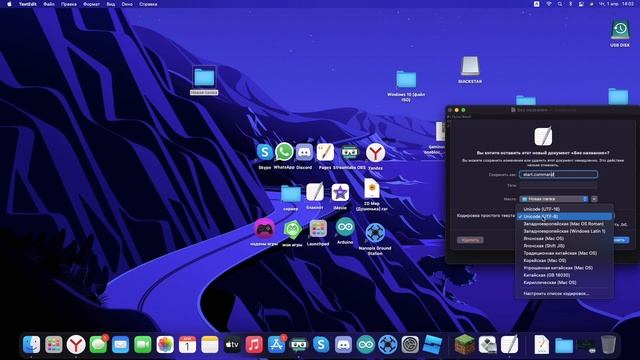Open the Правка menu

tap(69, 4)
